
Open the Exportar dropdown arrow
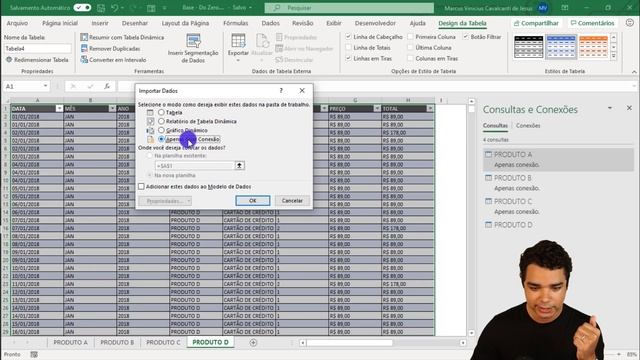pyautogui.click(x=238, y=60)
